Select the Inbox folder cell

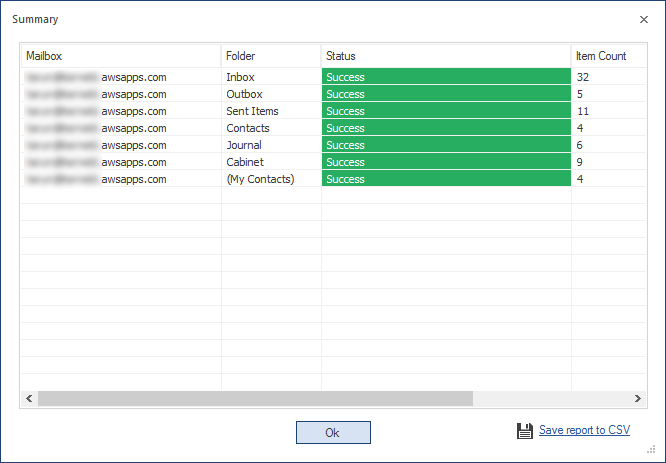tap(271, 77)
